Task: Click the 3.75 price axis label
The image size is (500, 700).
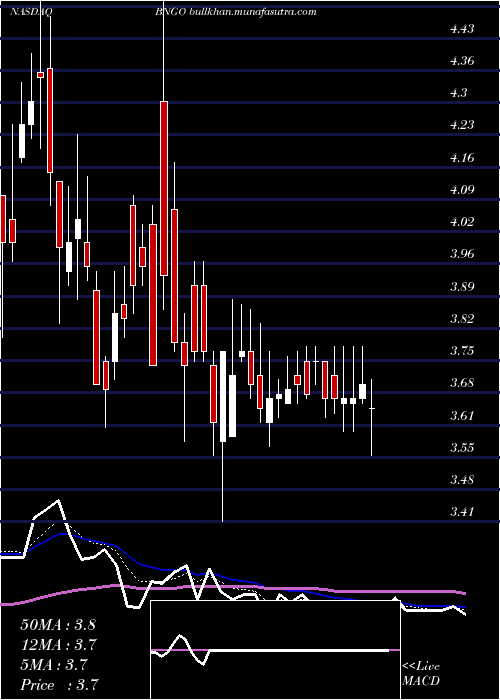Action: [462, 351]
